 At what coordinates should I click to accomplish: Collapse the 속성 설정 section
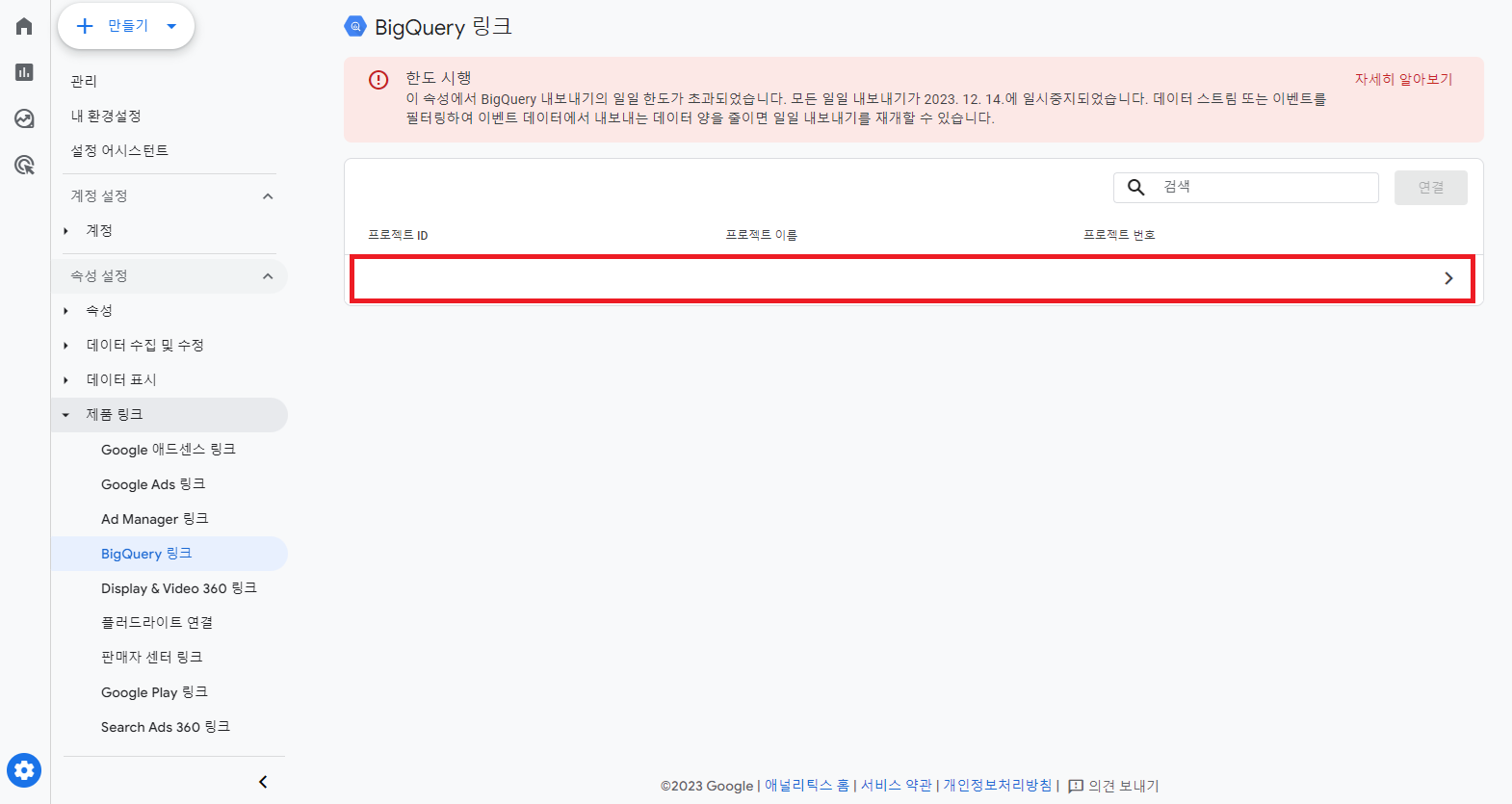tap(268, 276)
